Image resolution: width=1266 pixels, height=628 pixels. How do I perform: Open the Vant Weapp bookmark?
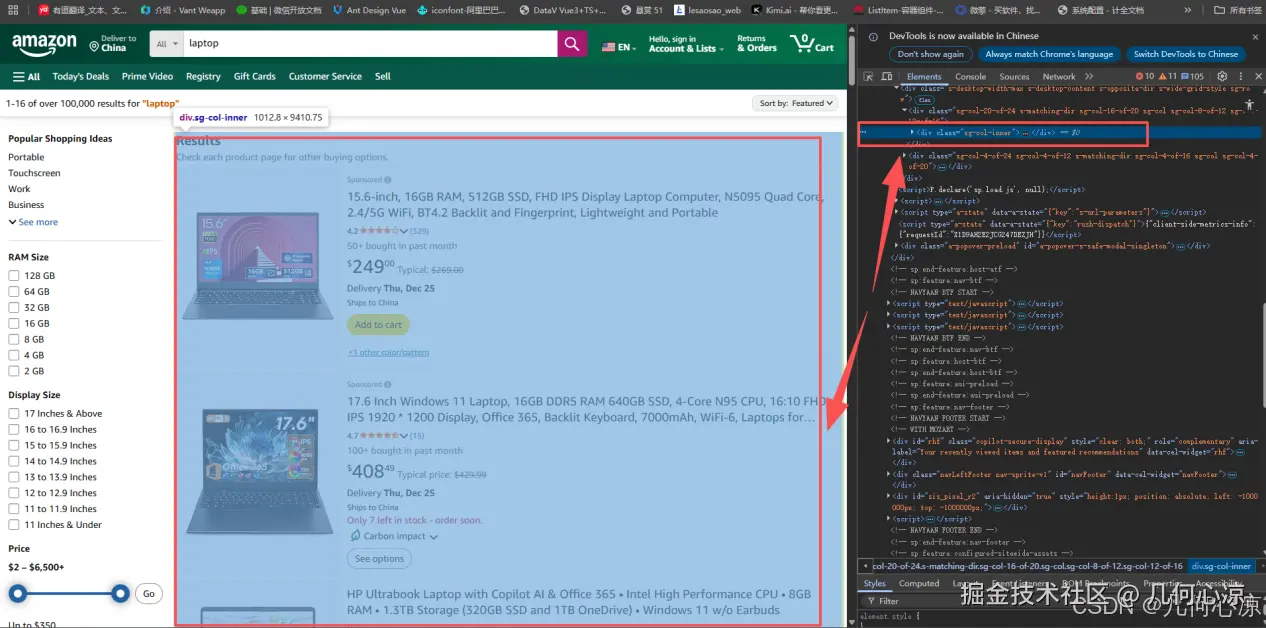183,10
